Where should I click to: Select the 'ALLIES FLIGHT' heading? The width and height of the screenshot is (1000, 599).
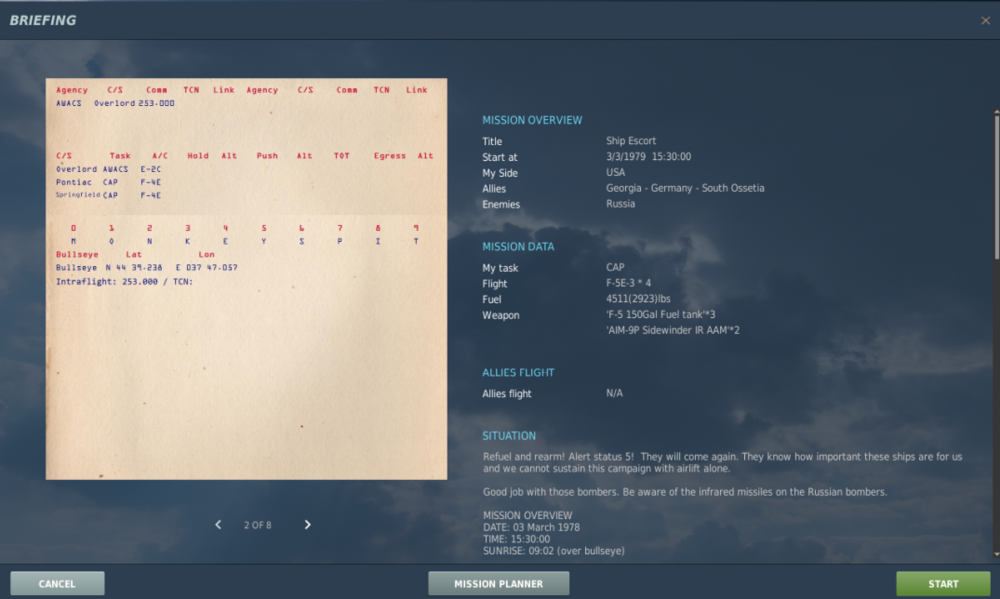518,373
